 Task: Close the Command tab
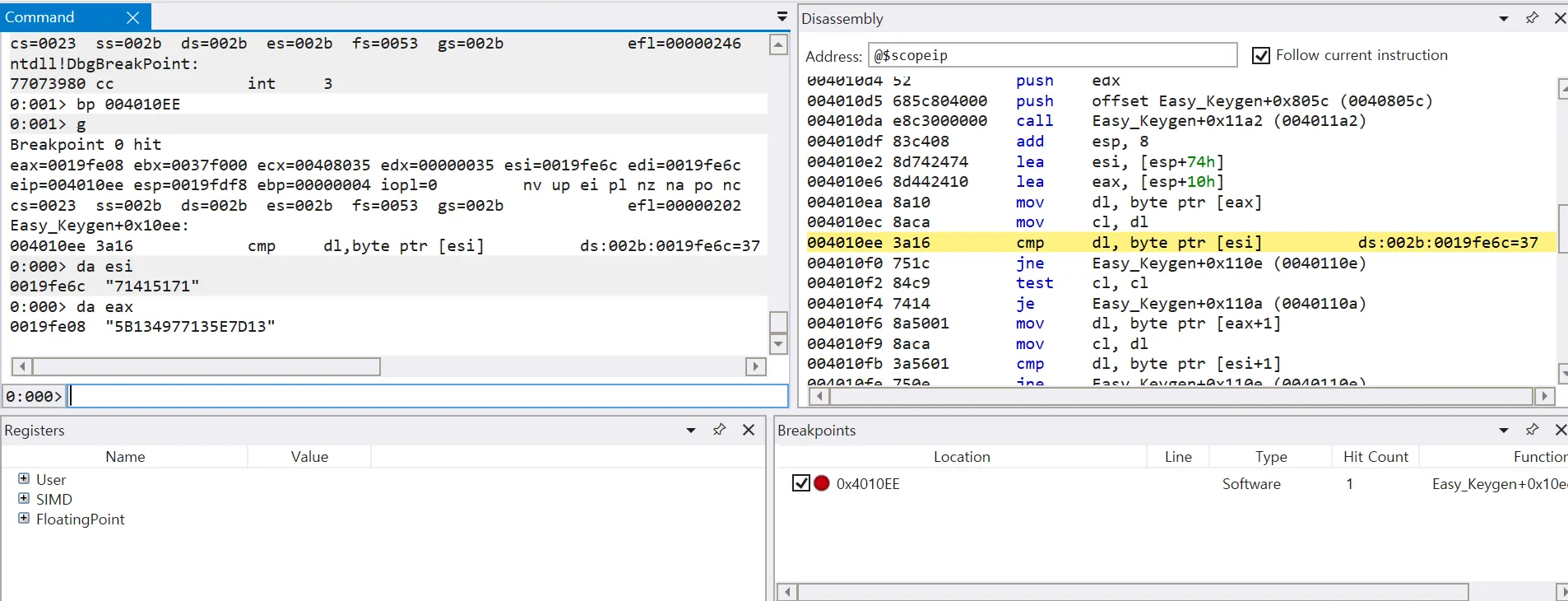[133, 17]
